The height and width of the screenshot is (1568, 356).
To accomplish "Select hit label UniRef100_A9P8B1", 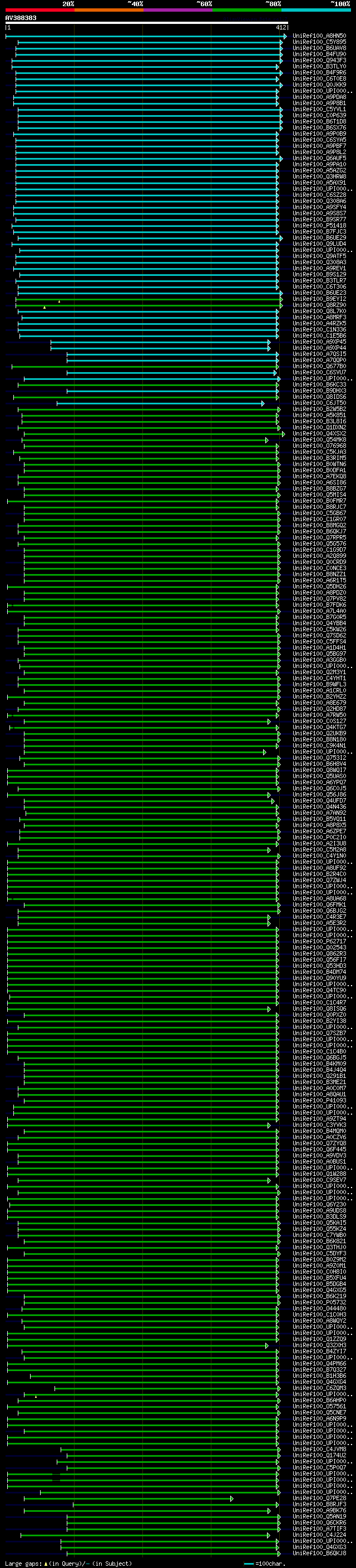I will point(319,103).
